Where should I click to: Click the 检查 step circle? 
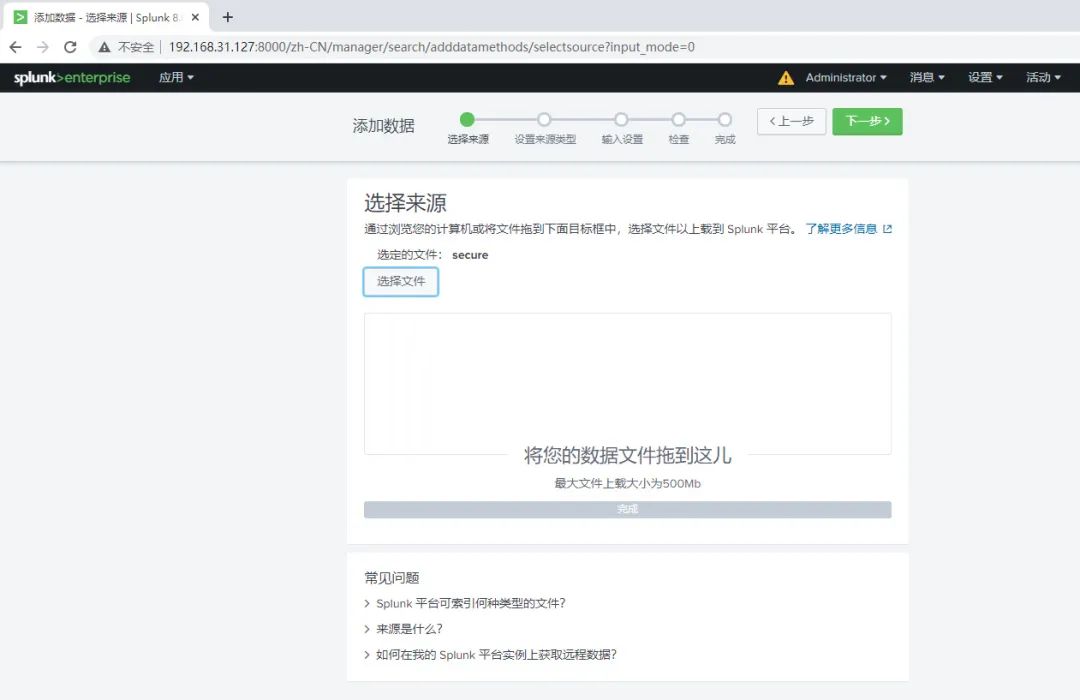click(x=678, y=119)
